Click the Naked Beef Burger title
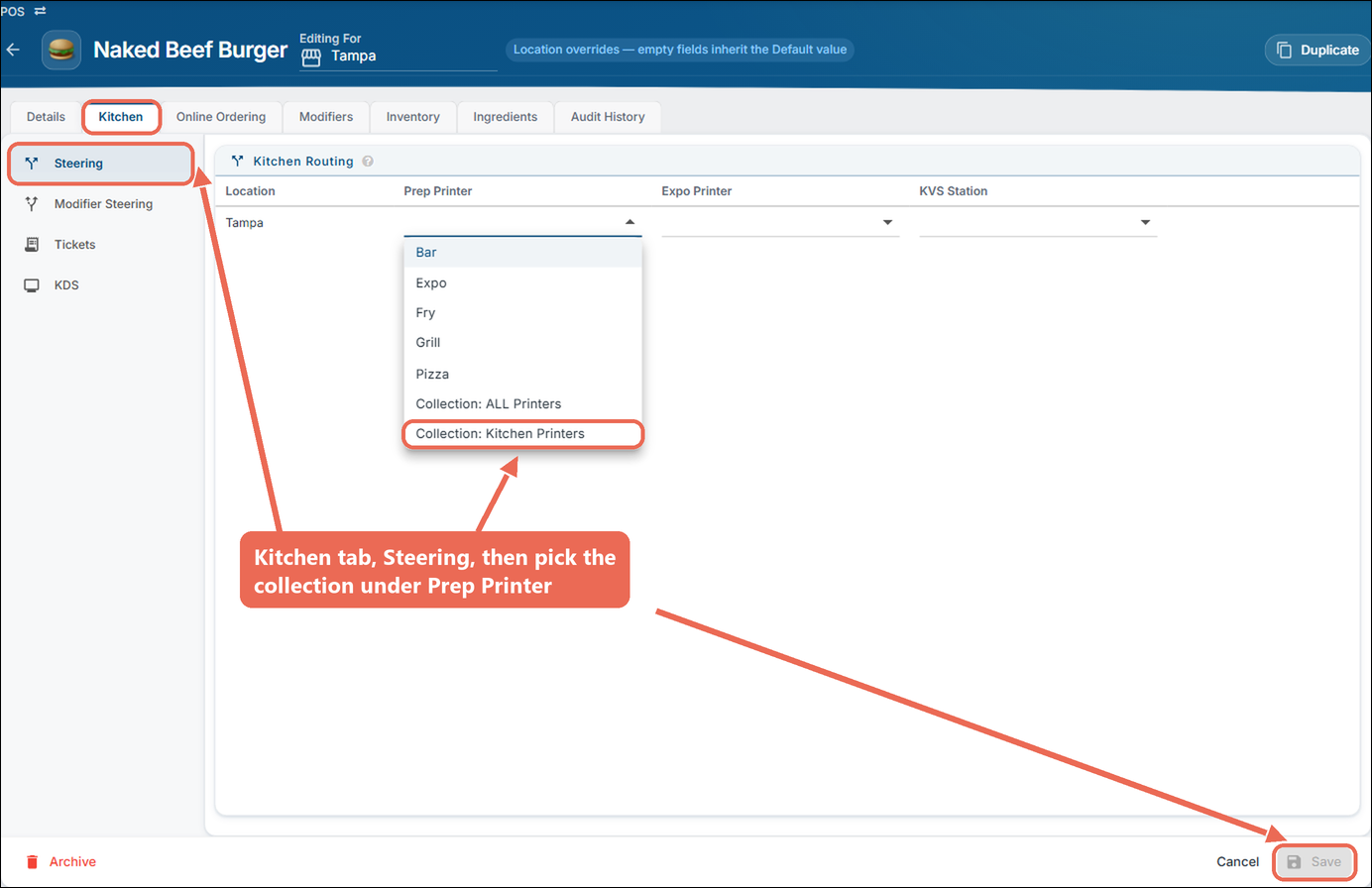The width and height of the screenshot is (1372, 888). (x=190, y=50)
